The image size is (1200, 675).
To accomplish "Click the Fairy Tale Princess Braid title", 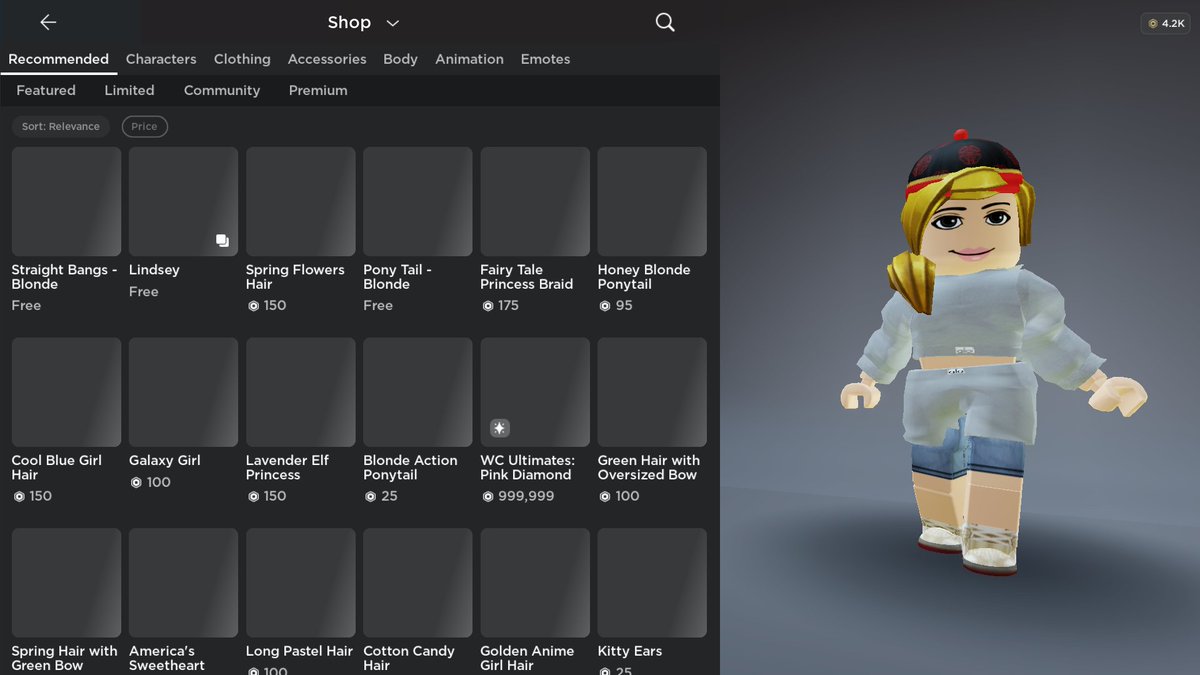I will click(527, 277).
